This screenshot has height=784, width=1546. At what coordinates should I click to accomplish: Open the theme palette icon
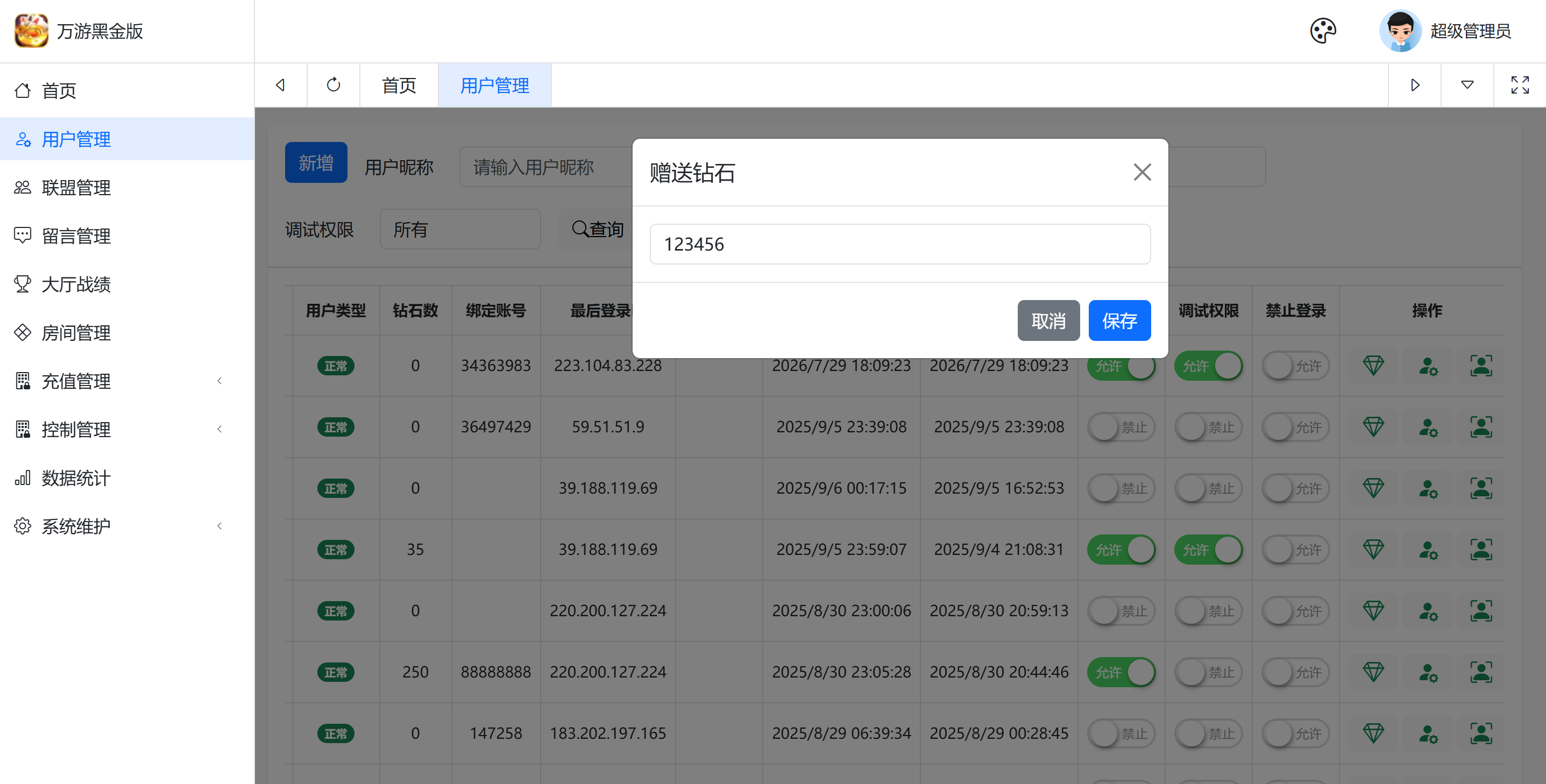pyautogui.click(x=1323, y=31)
